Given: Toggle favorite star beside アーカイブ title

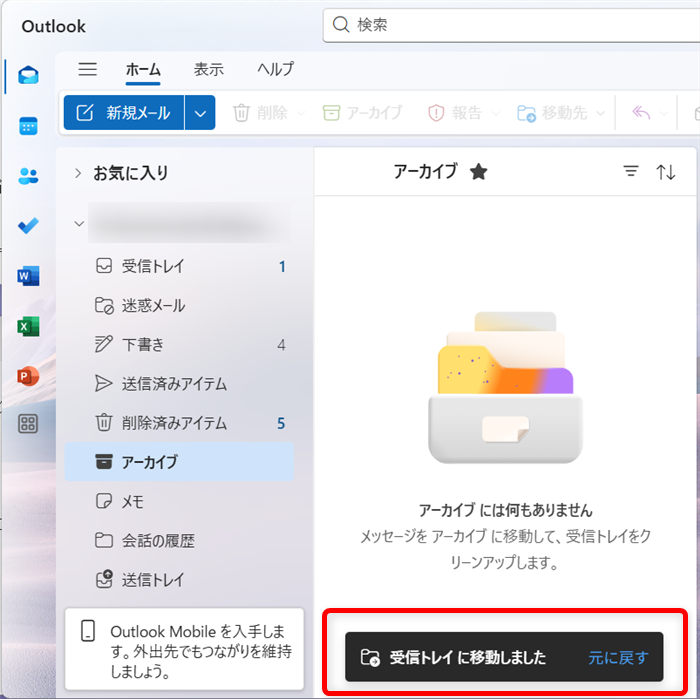Looking at the screenshot, I should (479, 172).
